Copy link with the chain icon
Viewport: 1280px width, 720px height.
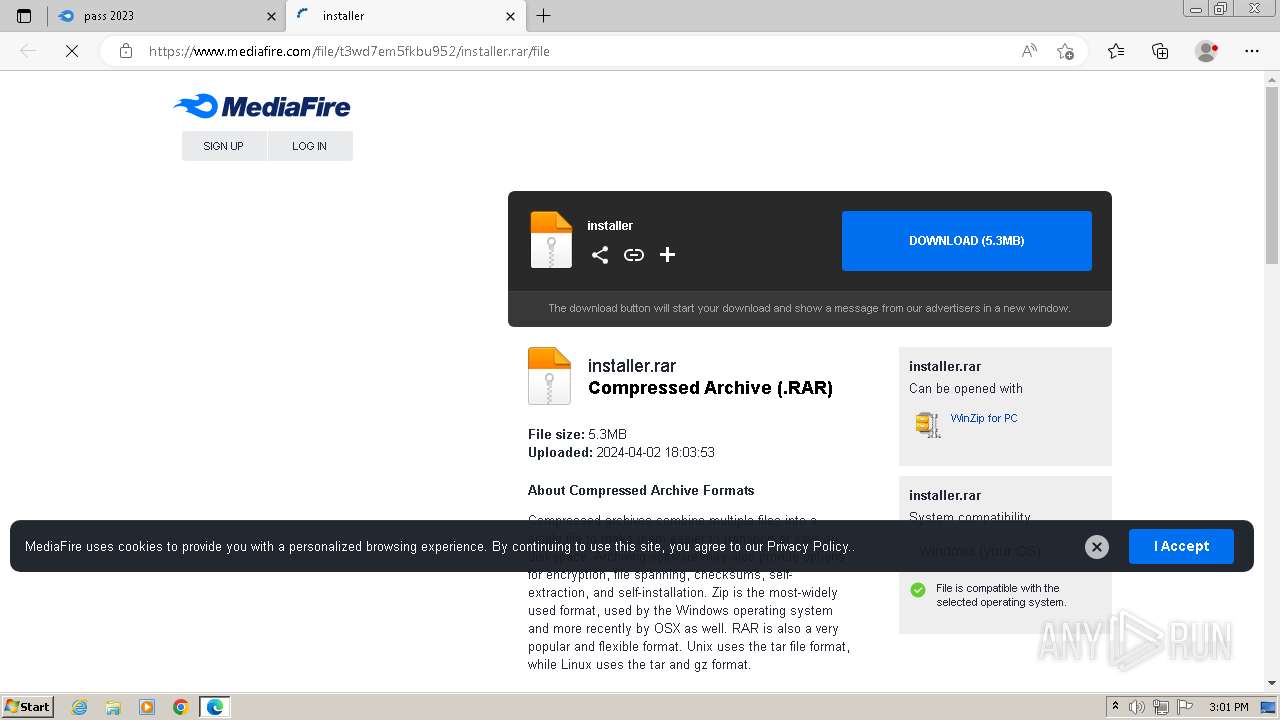[634, 255]
